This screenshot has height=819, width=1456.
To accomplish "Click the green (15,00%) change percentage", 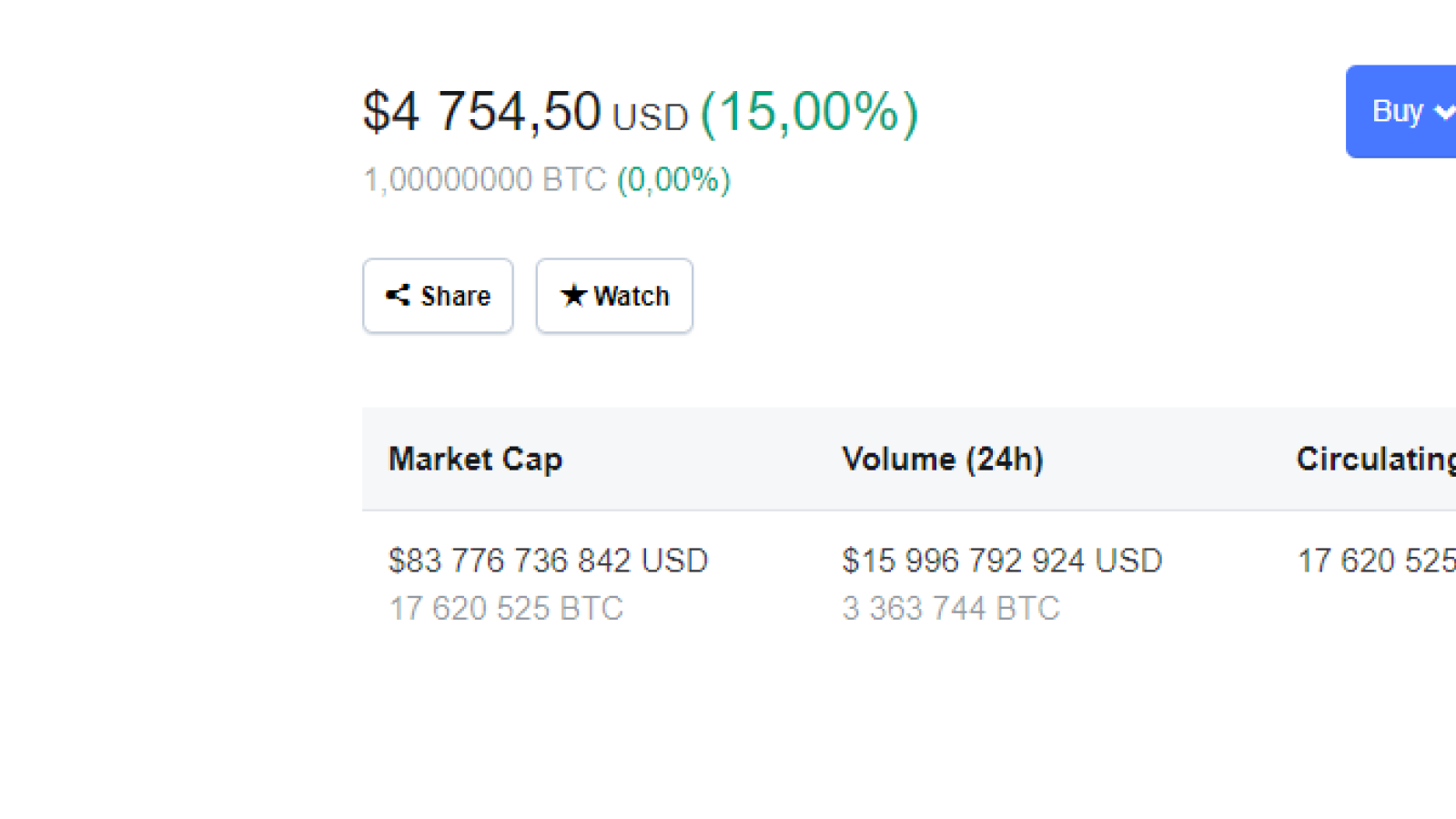I will pyautogui.click(x=810, y=112).
